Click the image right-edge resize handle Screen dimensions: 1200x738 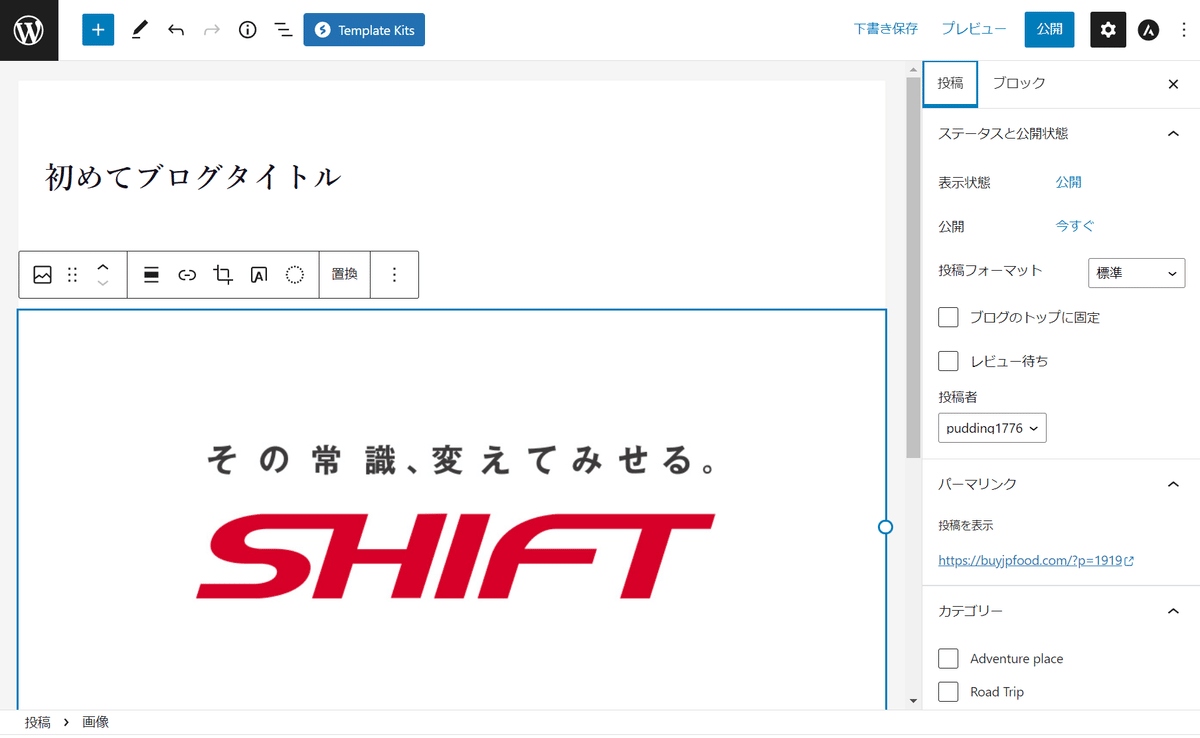(x=885, y=527)
